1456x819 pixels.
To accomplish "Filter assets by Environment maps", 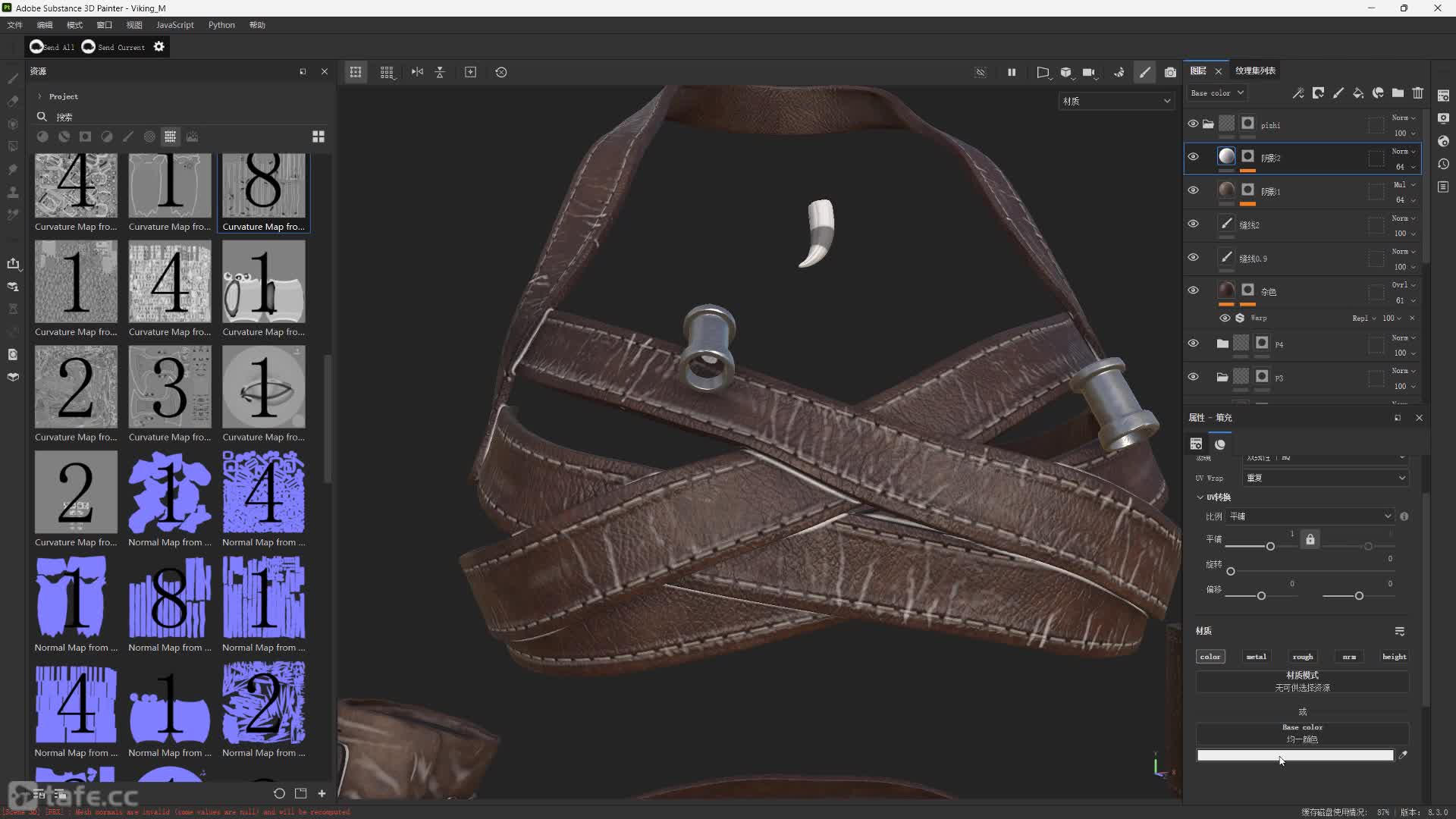I will [192, 136].
